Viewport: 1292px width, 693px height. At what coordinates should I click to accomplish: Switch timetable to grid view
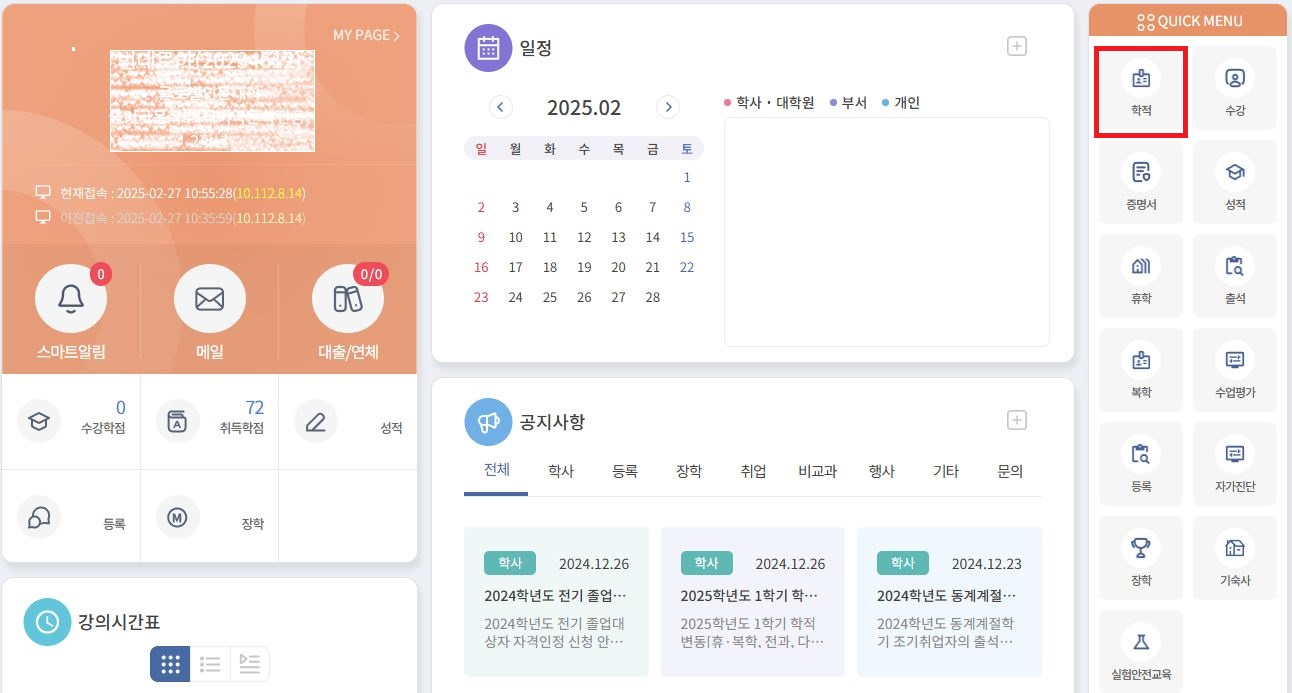coord(170,664)
